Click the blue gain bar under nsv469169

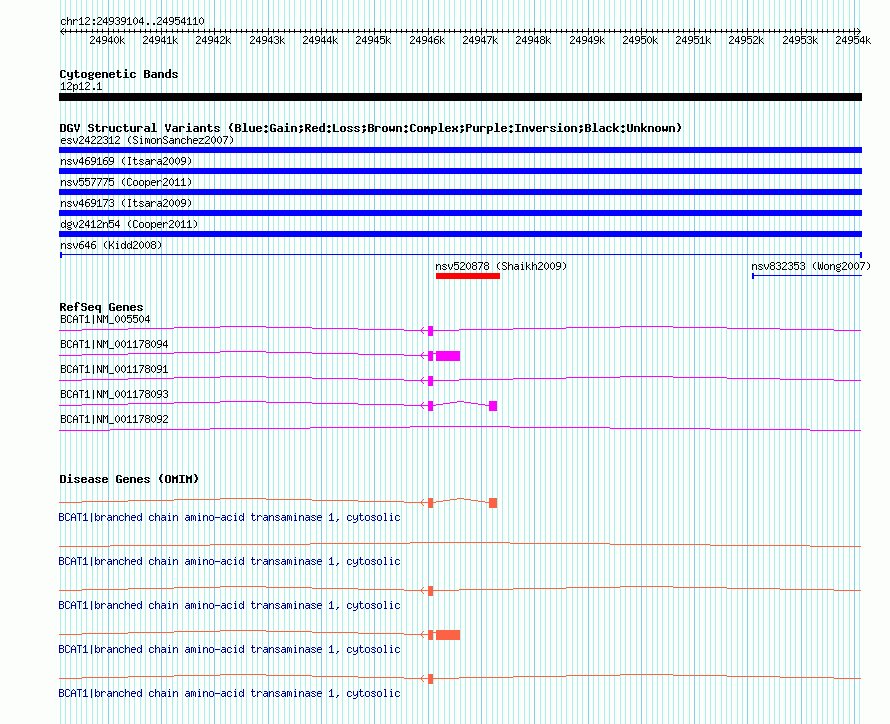pyautogui.click(x=460, y=171)
